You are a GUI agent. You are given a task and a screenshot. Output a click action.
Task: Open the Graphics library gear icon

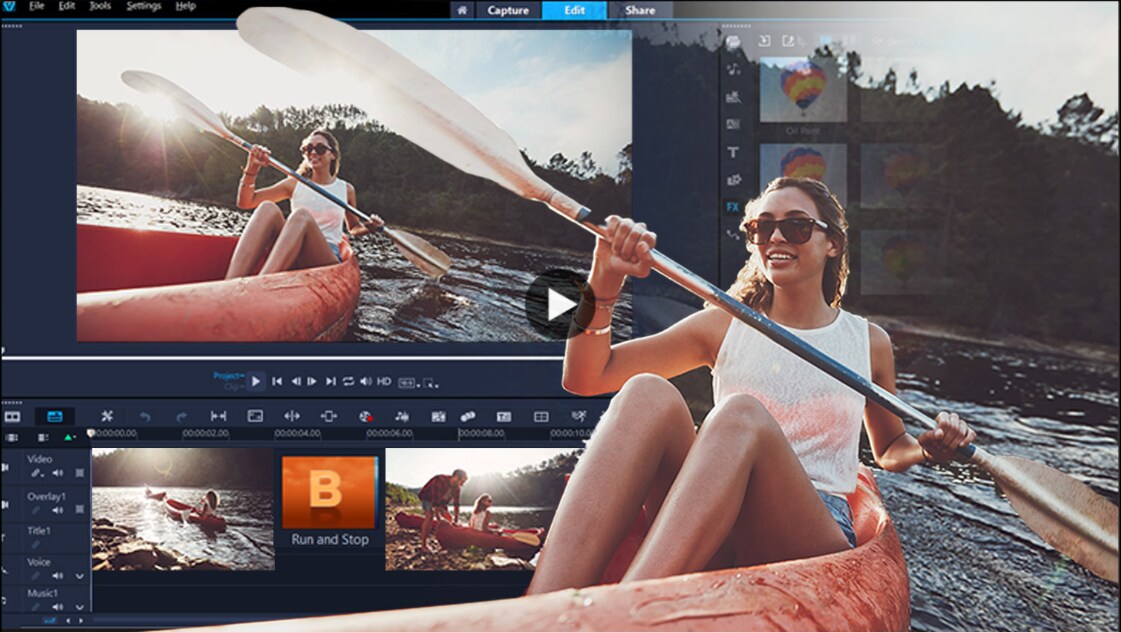734,180
